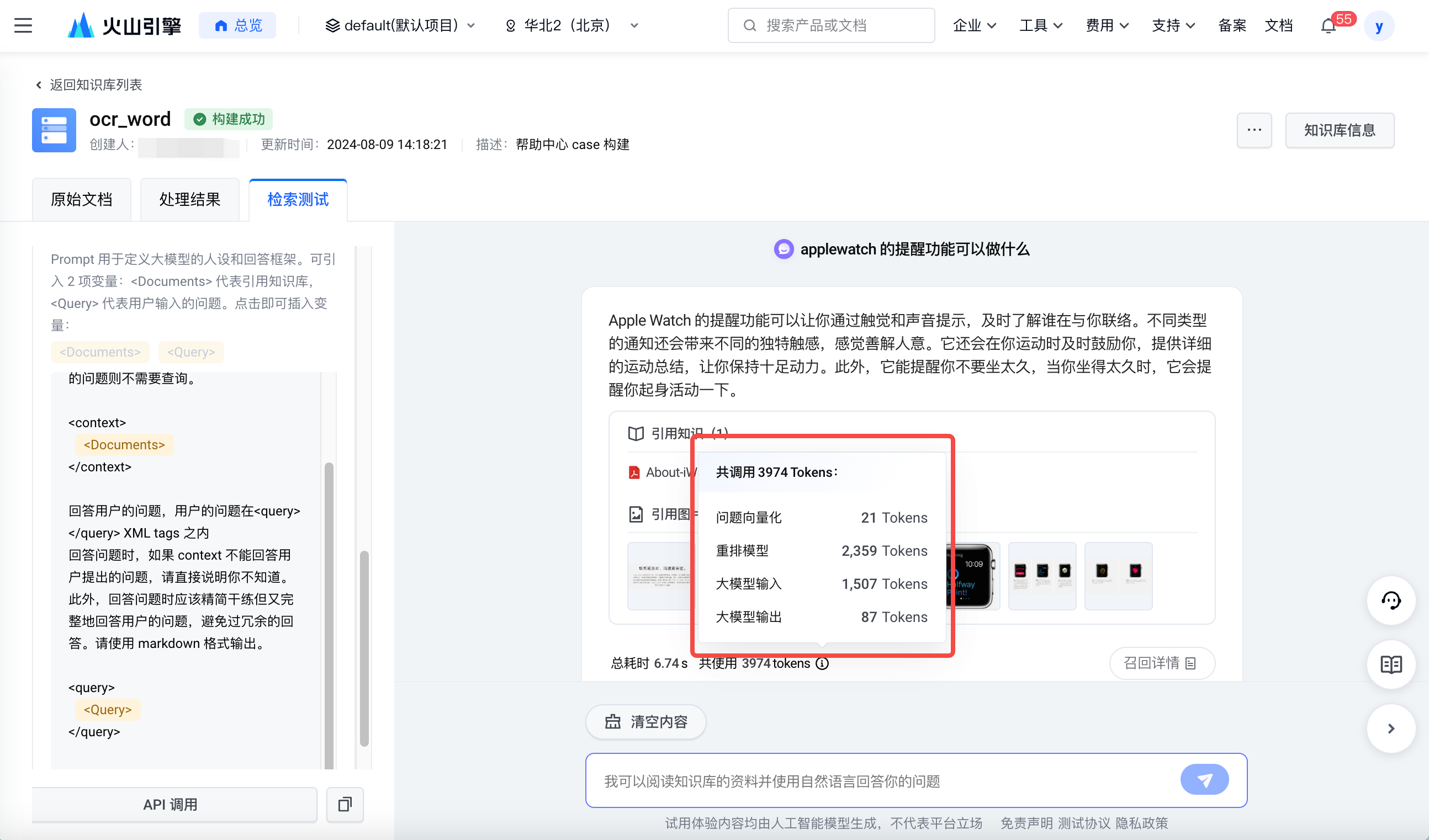Open the two-watches thumbnail
Screen dimensions: 1429x840
tap(1118, 576)
